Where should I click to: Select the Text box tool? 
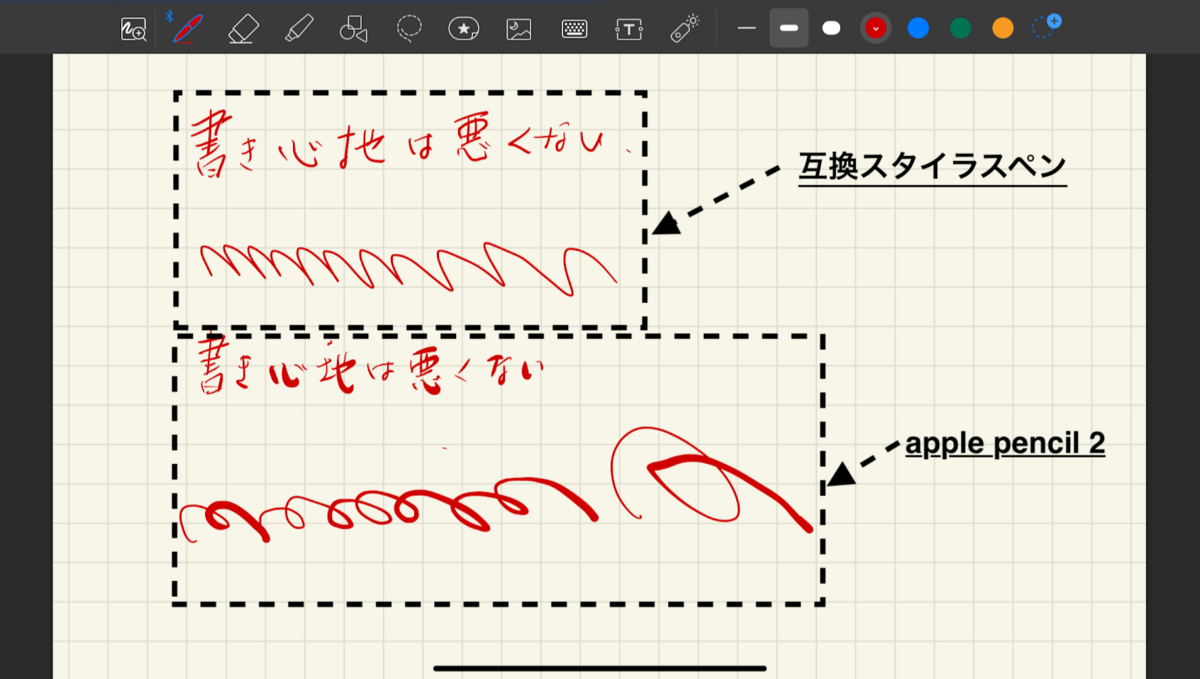point(629,27)
